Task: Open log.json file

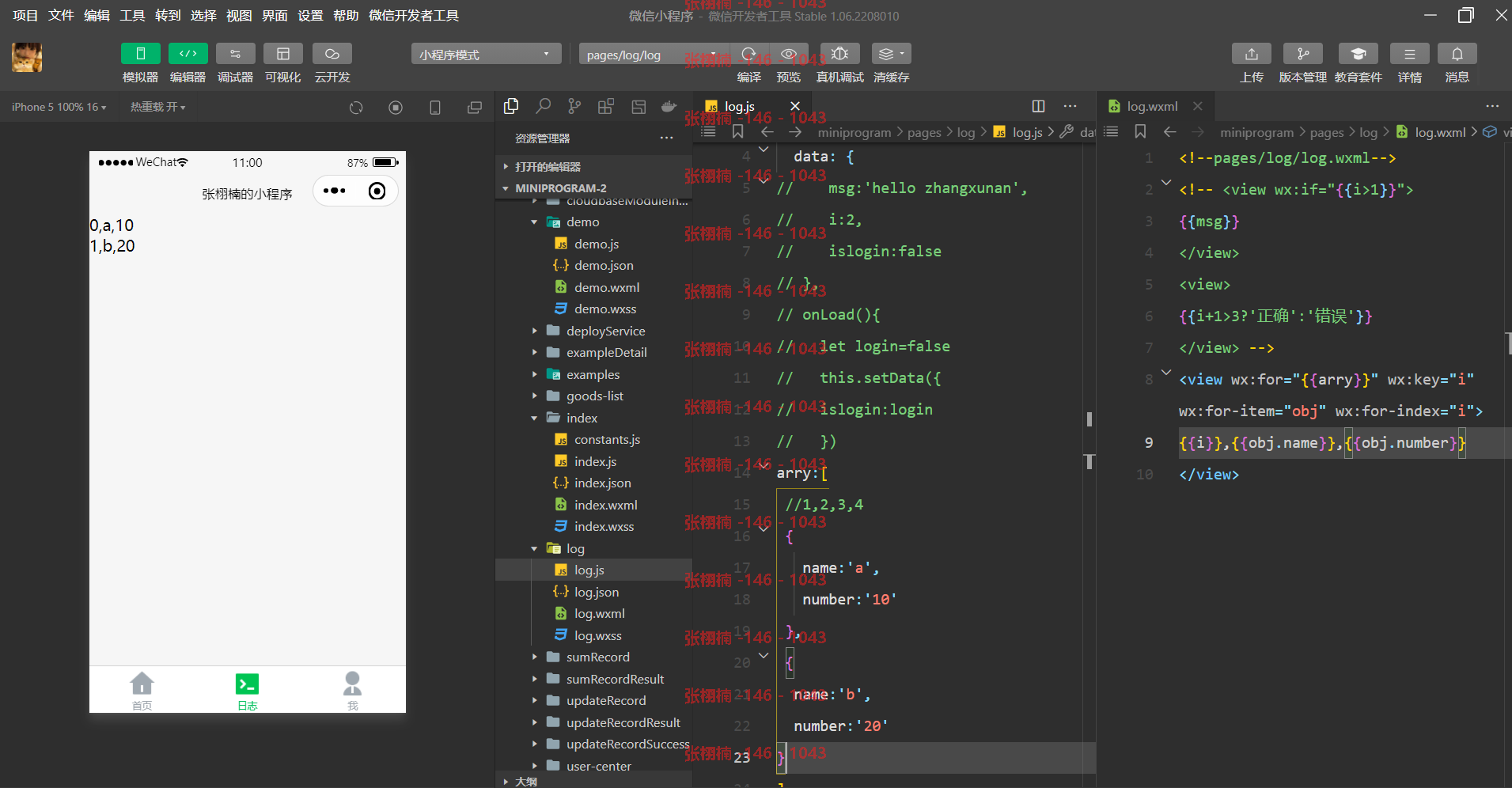Action: (x=596, y=592)
